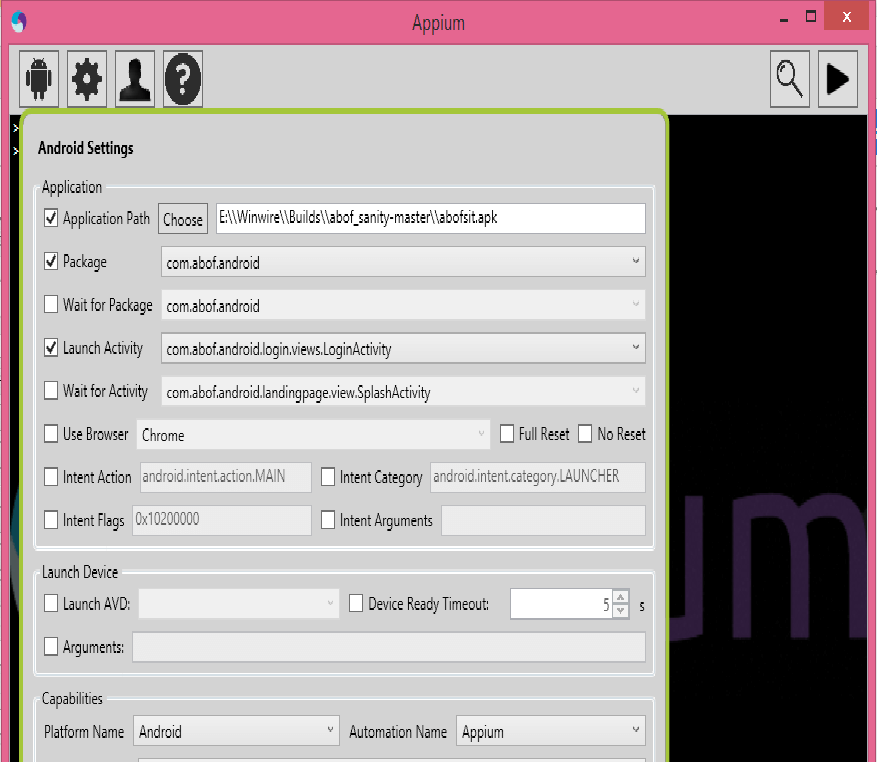The height and width of the screenshot is (762, 877).
Task: Increase Device Ready Timeout with up arrow
Action: 621,597
